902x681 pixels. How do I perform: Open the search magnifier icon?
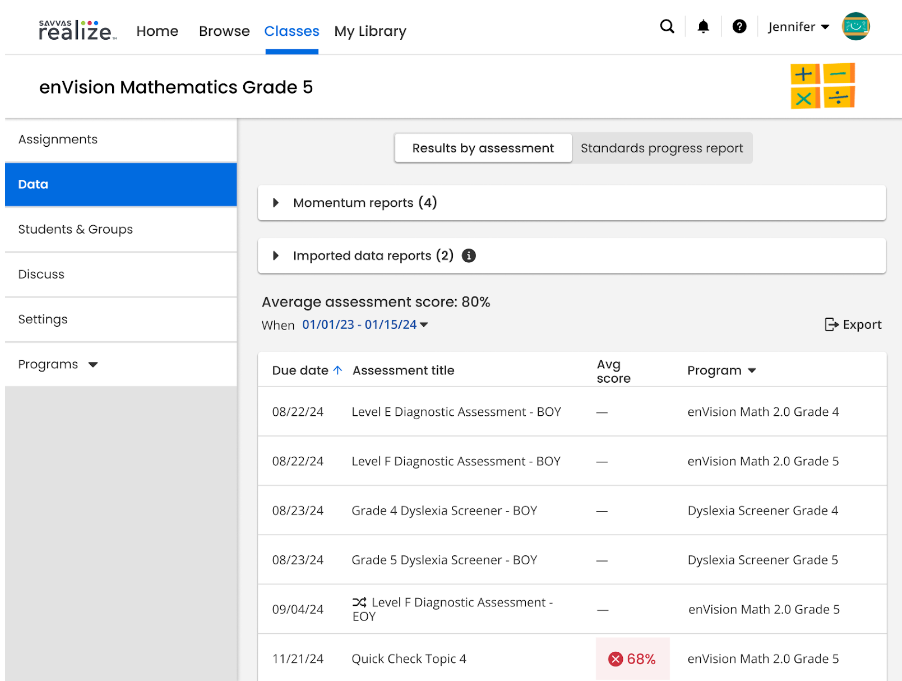(667, 26)
